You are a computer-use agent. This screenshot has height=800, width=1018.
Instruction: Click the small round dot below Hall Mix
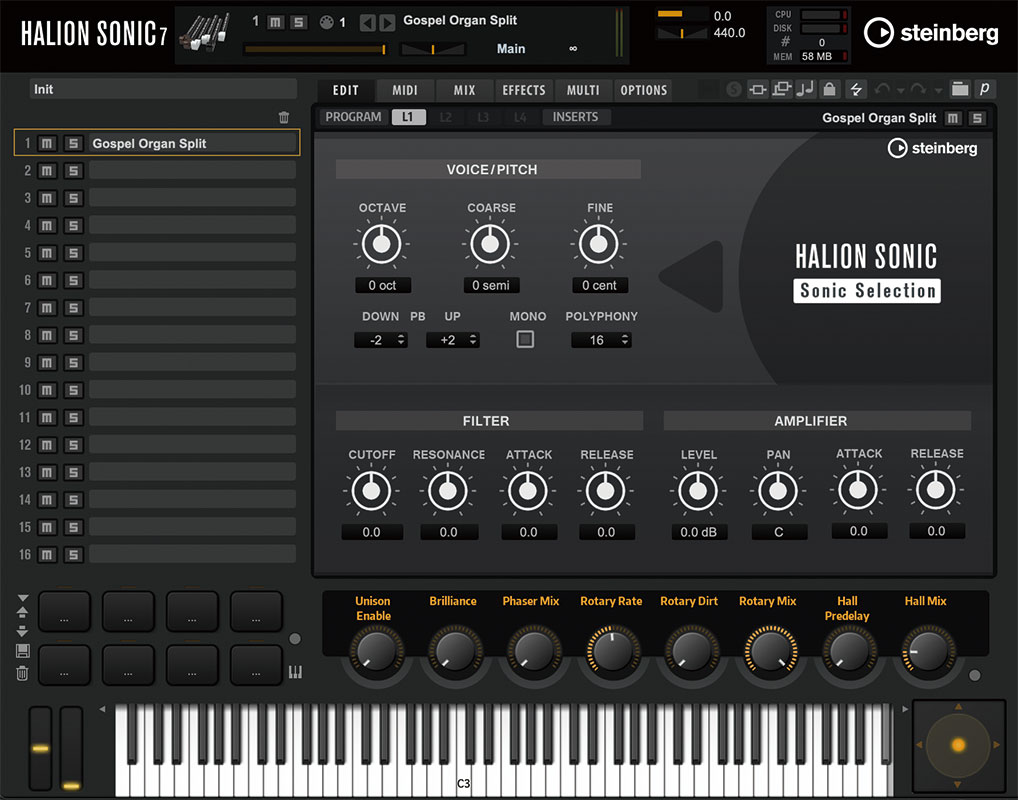pyautogui.click(x=975, y=675)
